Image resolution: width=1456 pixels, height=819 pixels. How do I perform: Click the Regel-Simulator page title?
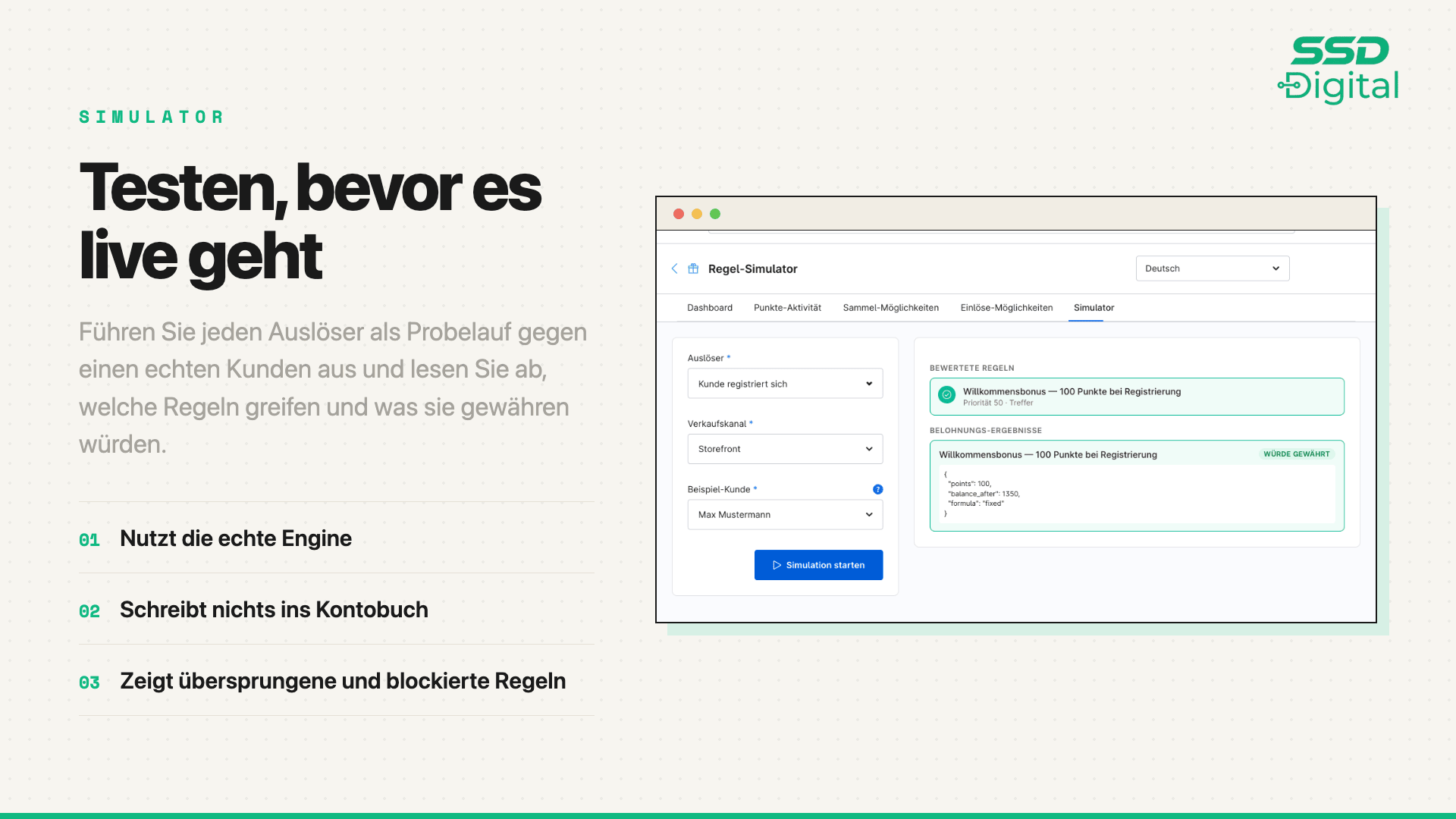(752, 269)
